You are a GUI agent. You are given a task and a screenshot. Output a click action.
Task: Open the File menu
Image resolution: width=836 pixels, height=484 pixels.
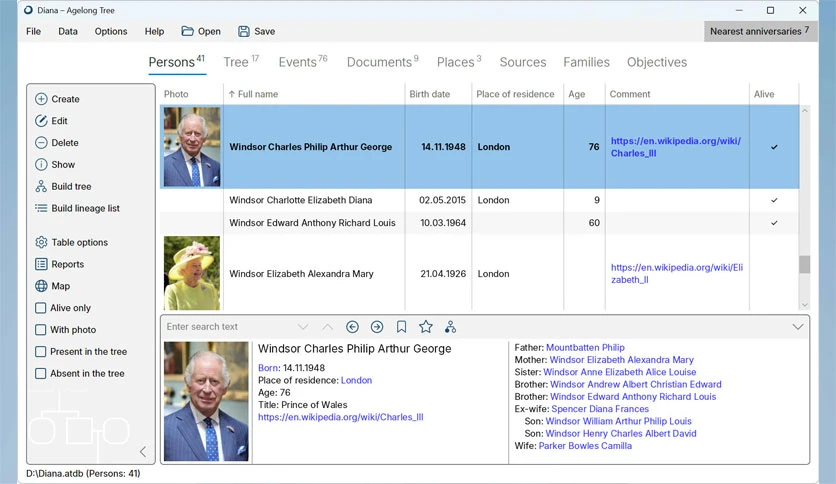tap(34, 31)
